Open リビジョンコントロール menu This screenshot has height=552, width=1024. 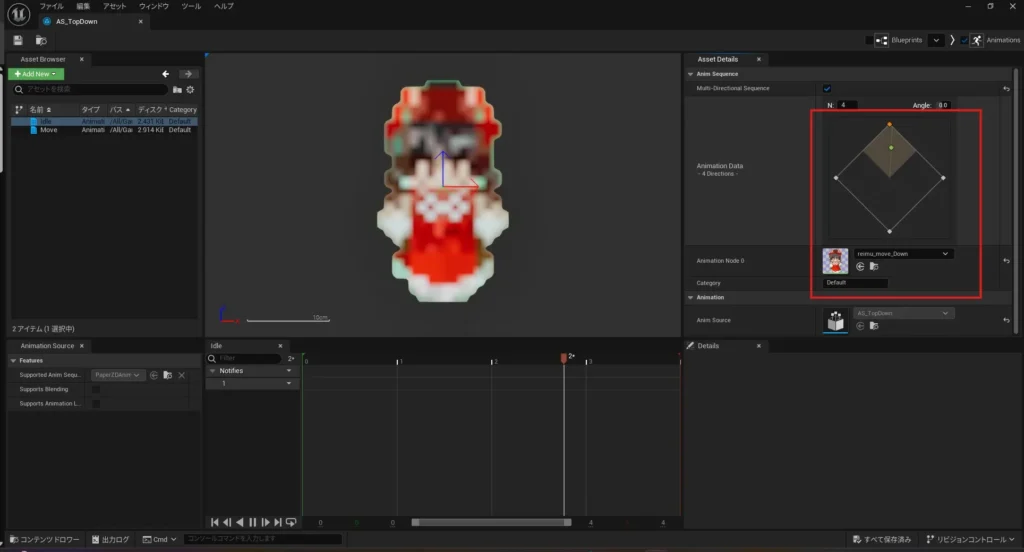tap(970, 540)
